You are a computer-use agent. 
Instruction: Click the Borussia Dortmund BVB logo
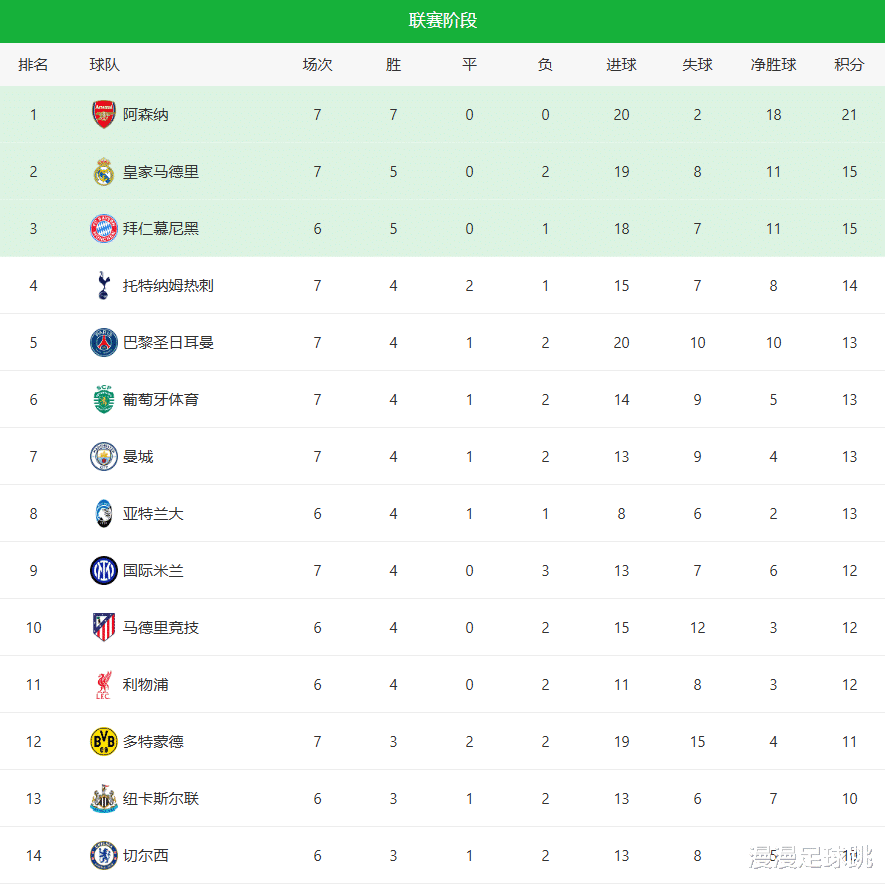click(x=103, y=741)
